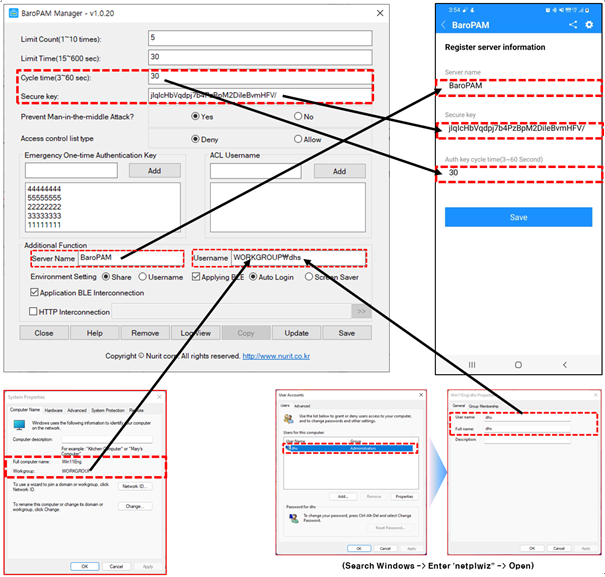Open System Protection tab in System Properties
The width and height of the screenshot is (605, 577).
[108, 410]
